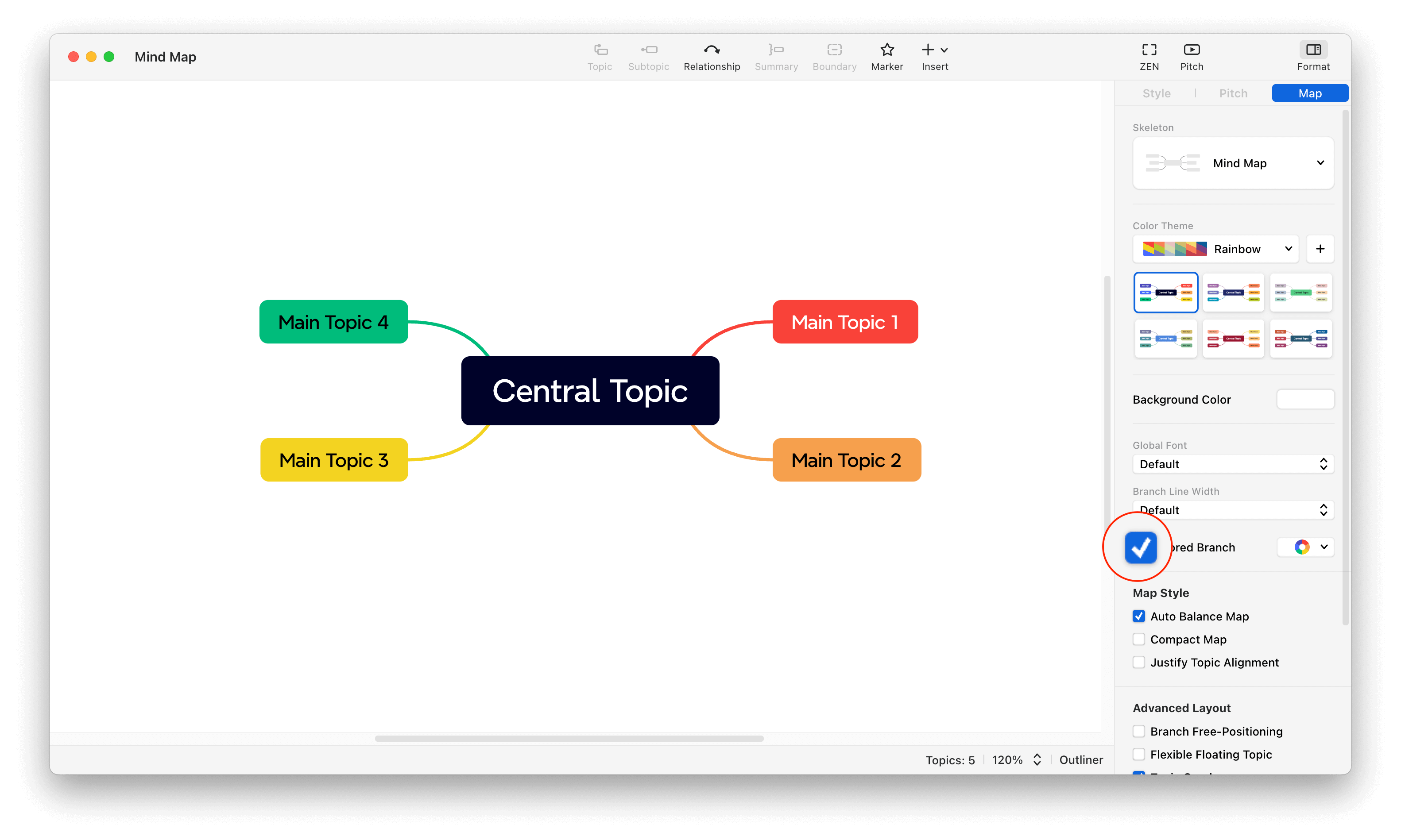
Task: Open the Outliner view
Action: [1080, 759]
